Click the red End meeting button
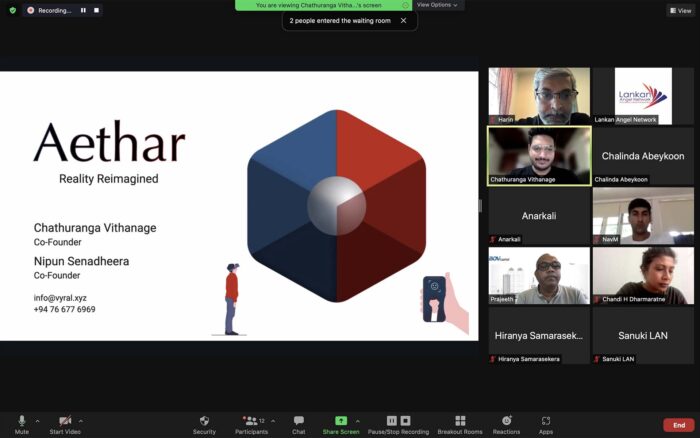 (679, 425)
